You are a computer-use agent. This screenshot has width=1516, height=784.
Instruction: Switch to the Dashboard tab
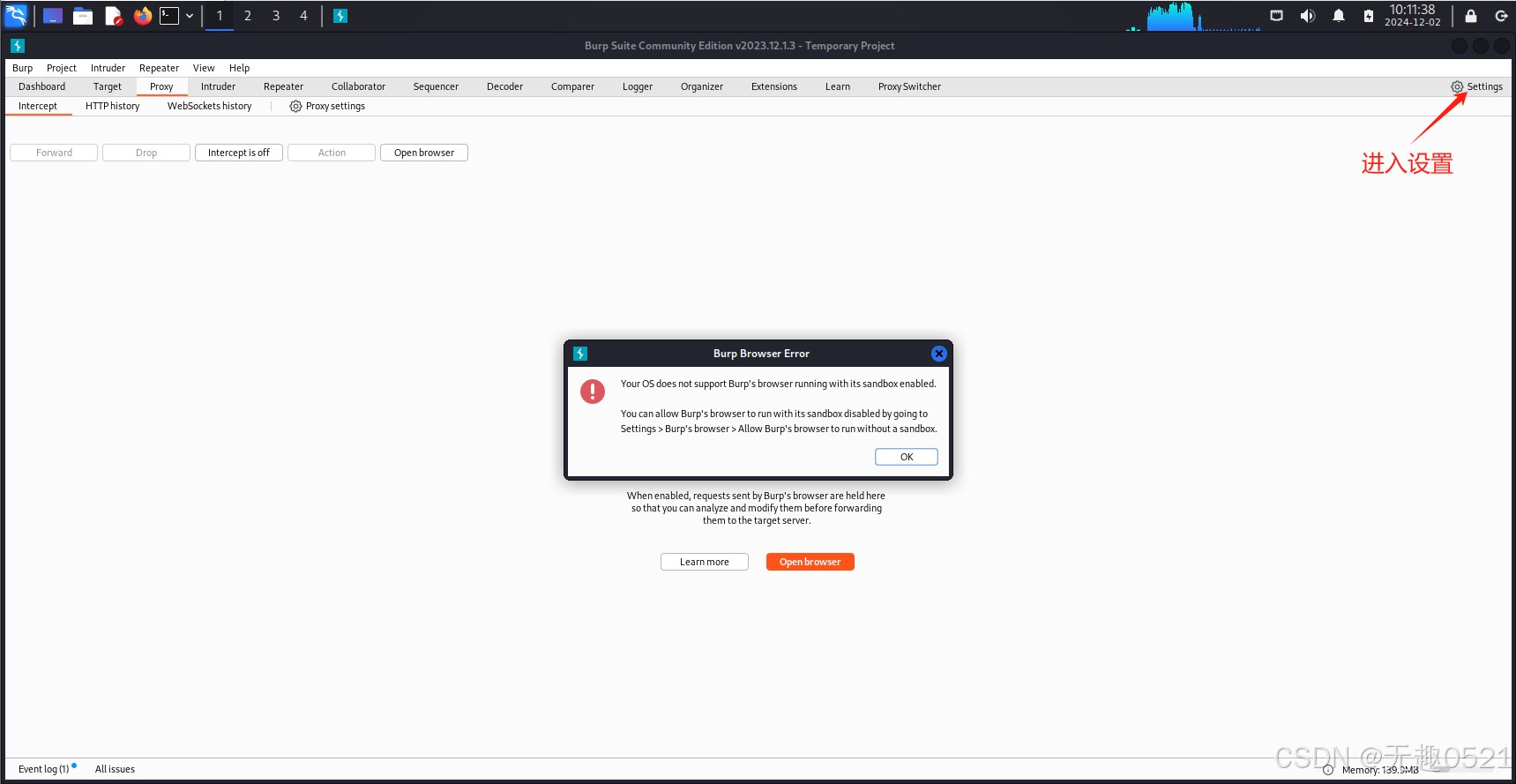point(42,86)
